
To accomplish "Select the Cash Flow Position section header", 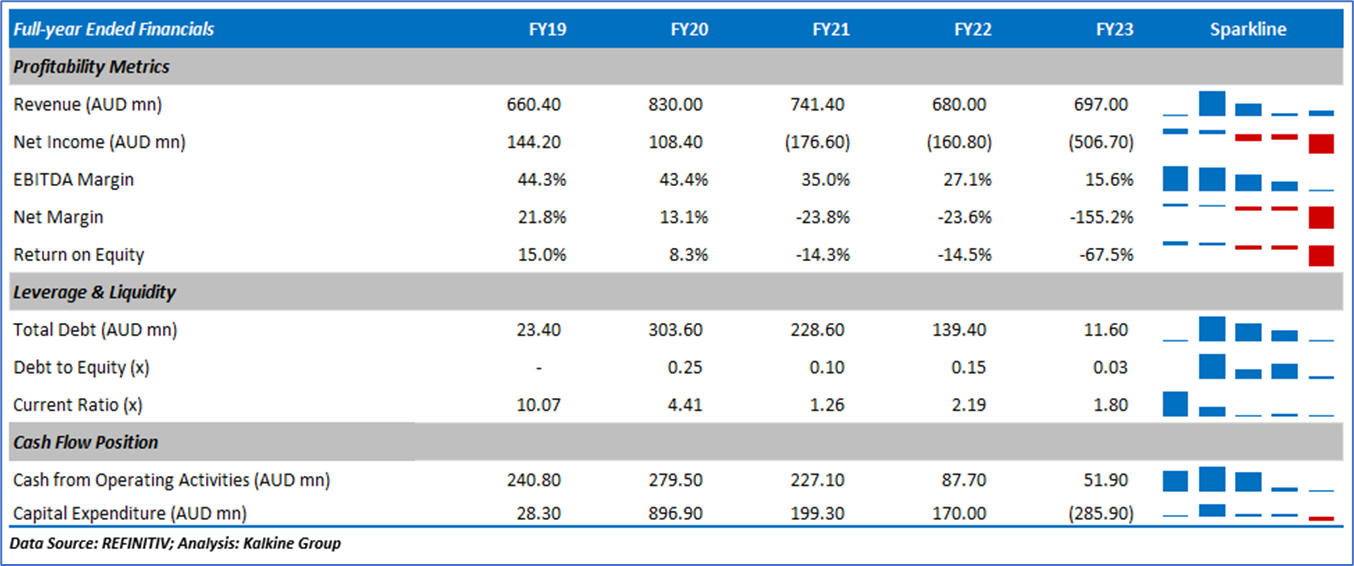I will click(x=86, y=442).
